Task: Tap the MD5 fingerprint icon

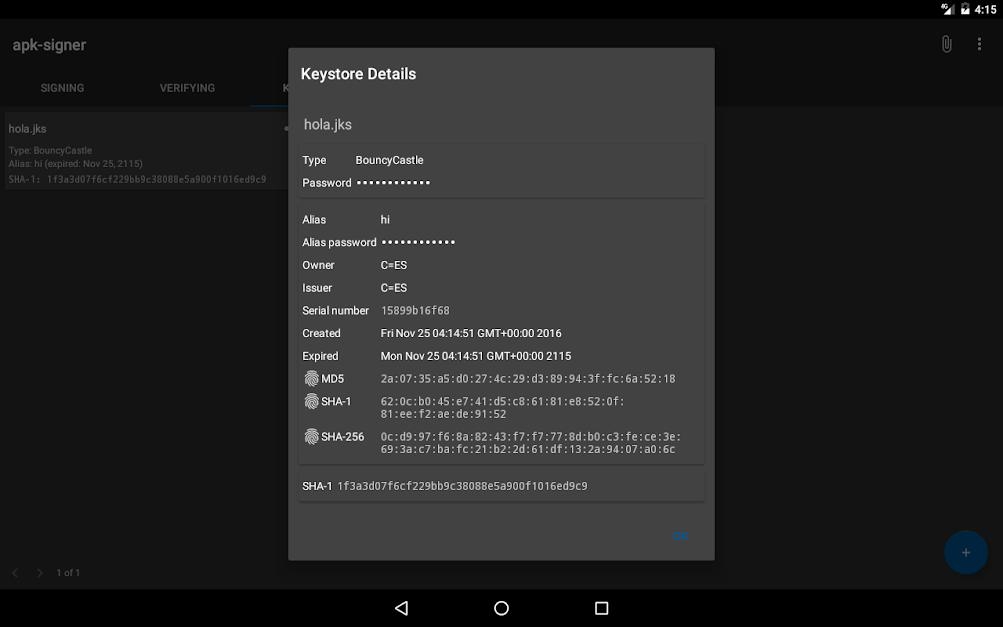Action: click(312, 379)
